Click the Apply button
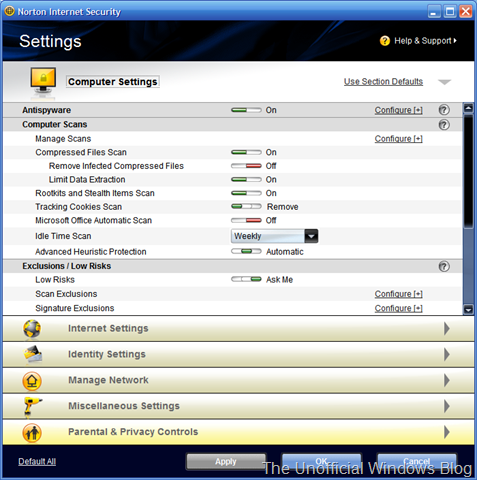 point(226,462)
